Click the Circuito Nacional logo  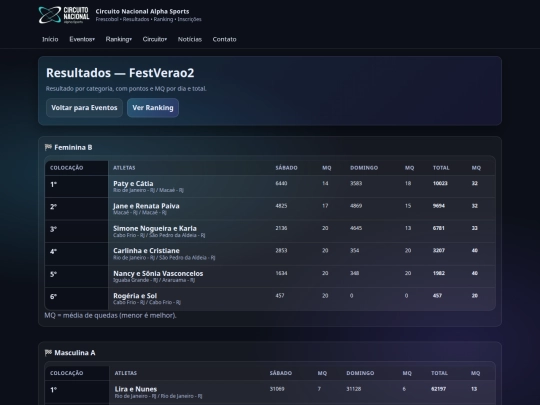pos(64,15)
